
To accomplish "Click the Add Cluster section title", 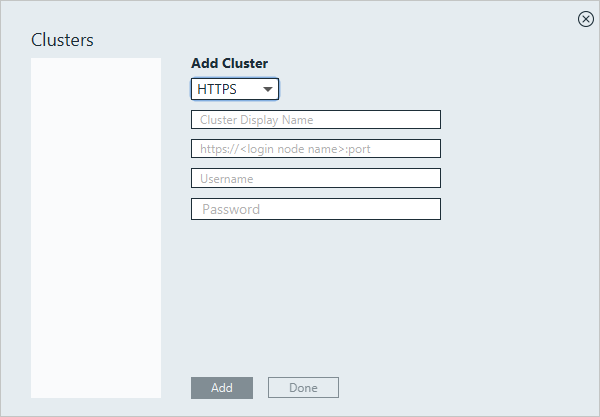I will [230, 64].
